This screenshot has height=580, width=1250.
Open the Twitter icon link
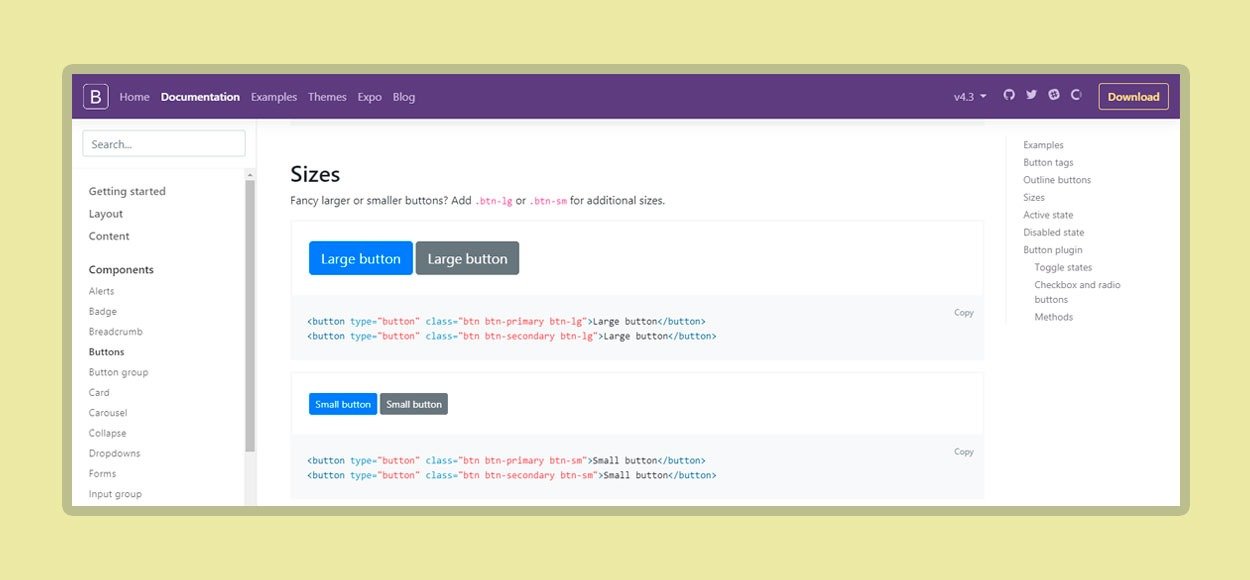click(1031, 95)
